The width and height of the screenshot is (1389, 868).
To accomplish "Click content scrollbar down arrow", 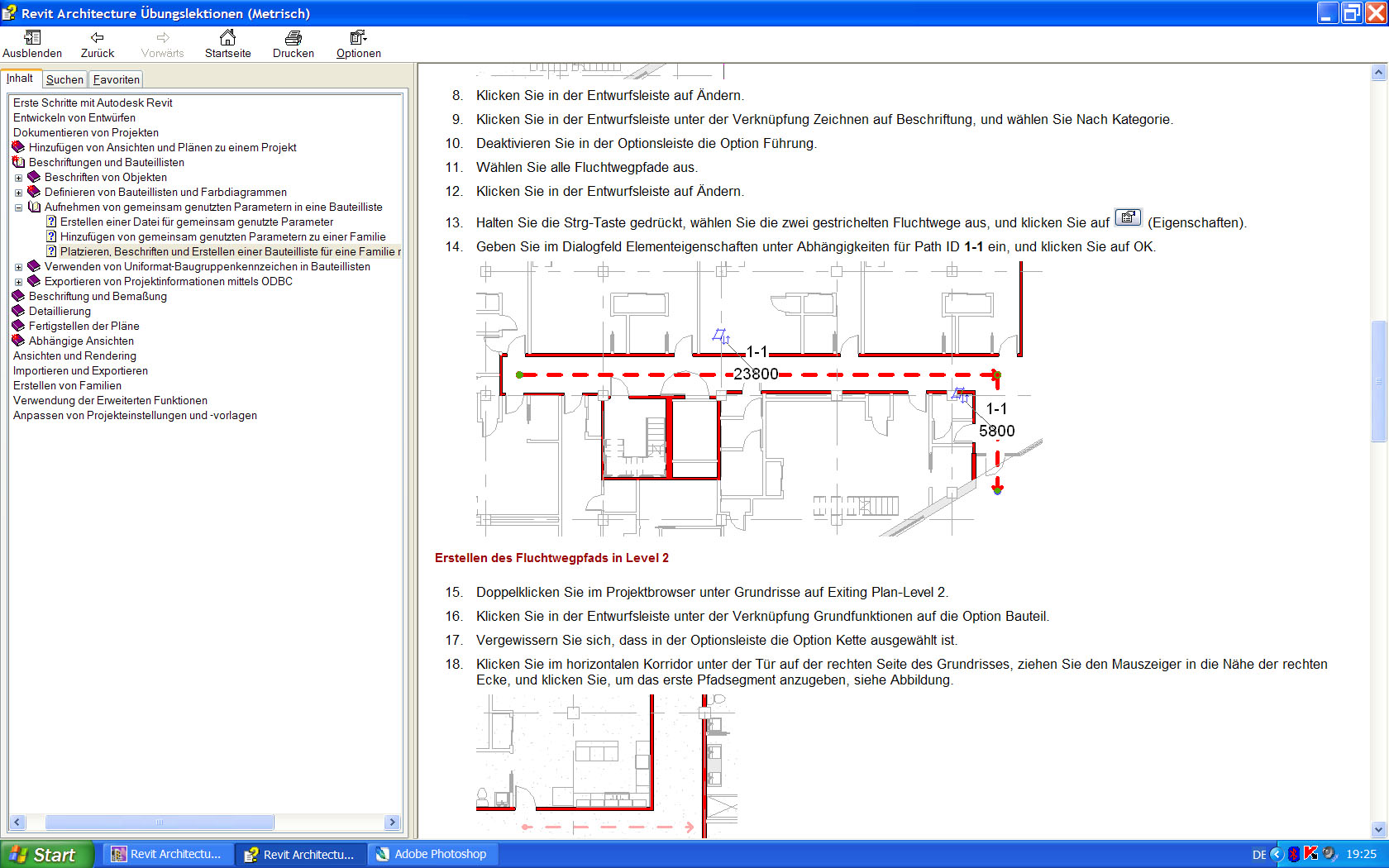I will coord(1378,829).
